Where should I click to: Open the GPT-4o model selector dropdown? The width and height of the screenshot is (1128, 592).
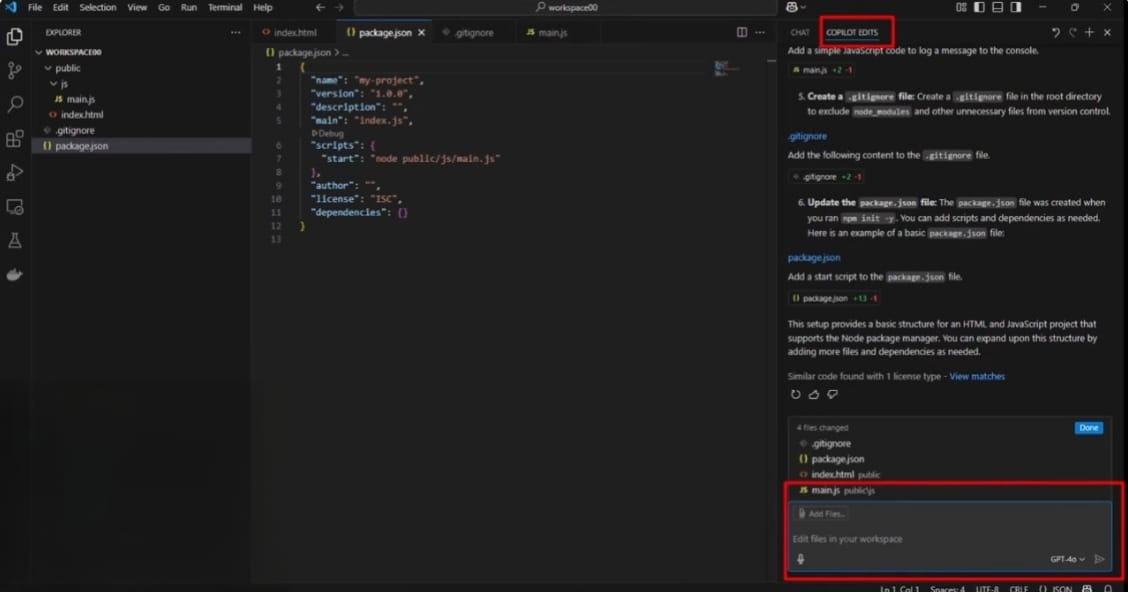tap(1065, 559)
